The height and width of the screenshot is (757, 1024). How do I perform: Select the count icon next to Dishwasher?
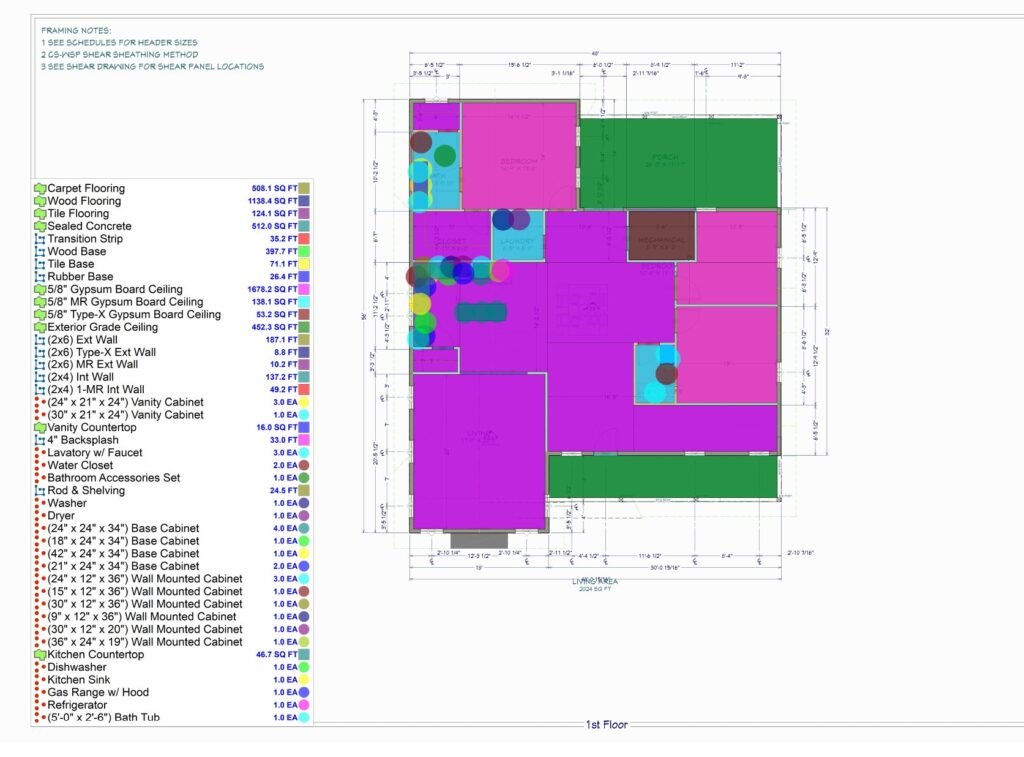click(x=40, y=668)
